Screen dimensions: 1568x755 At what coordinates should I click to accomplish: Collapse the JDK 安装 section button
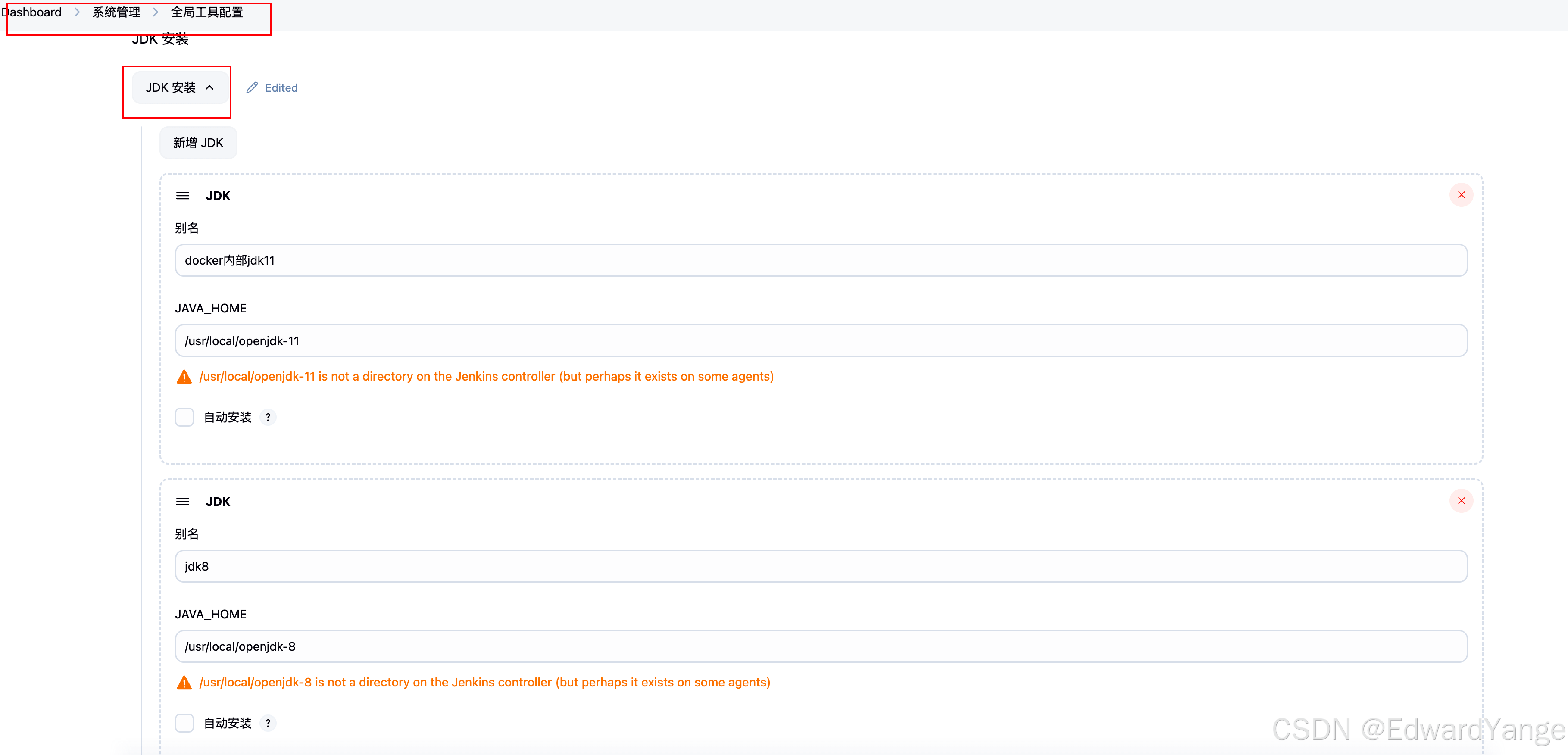(x=180, y=87)
